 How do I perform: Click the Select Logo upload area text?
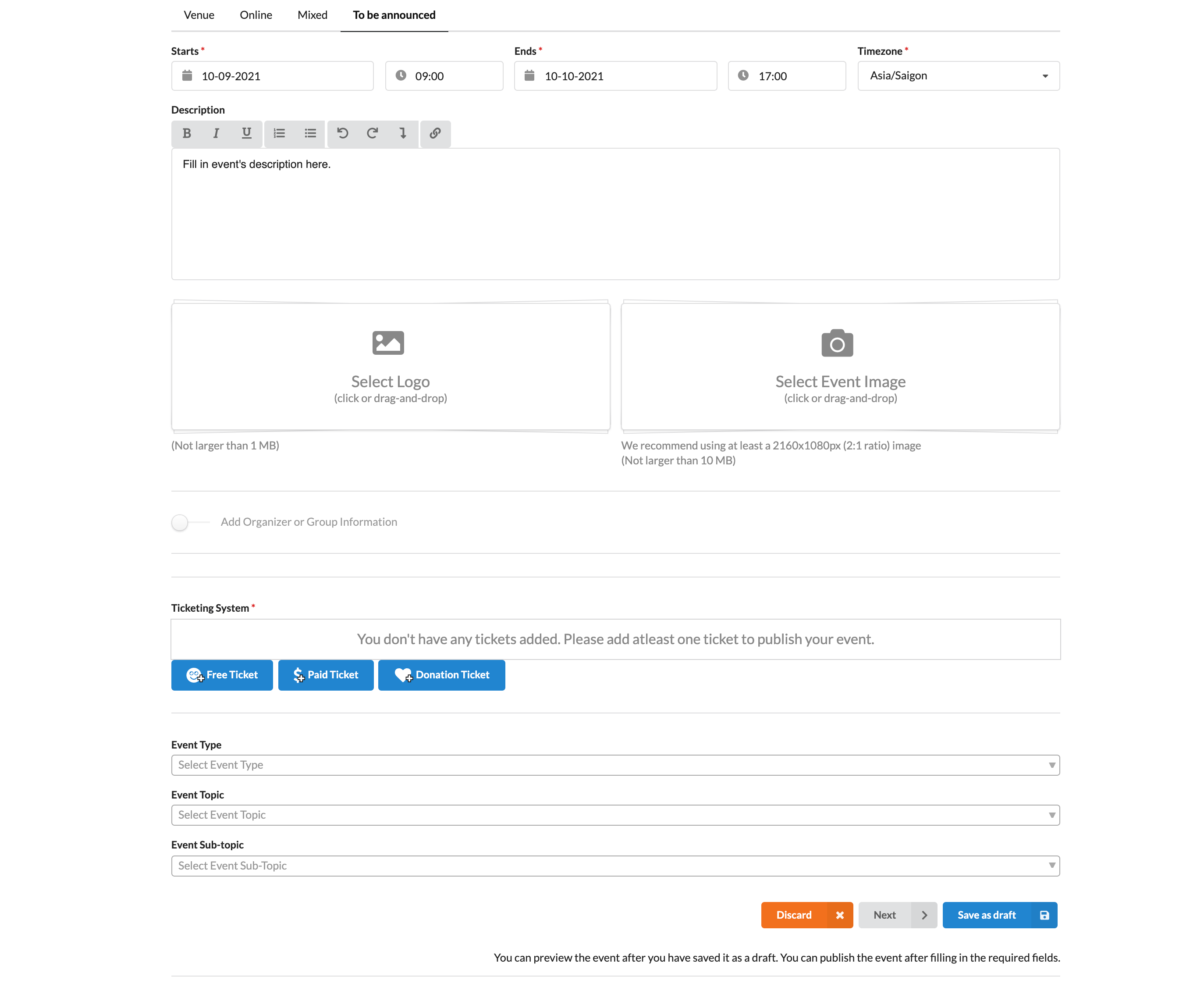tap(390, 382)
